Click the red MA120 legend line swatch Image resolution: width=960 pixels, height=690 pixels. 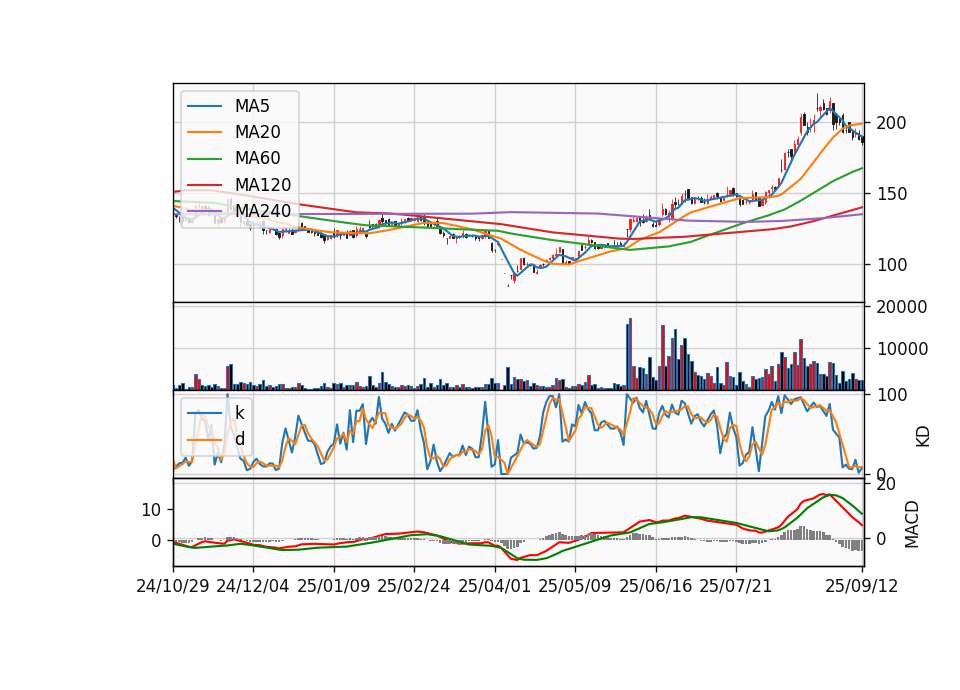pyautogui.click(x=204, y=185)
